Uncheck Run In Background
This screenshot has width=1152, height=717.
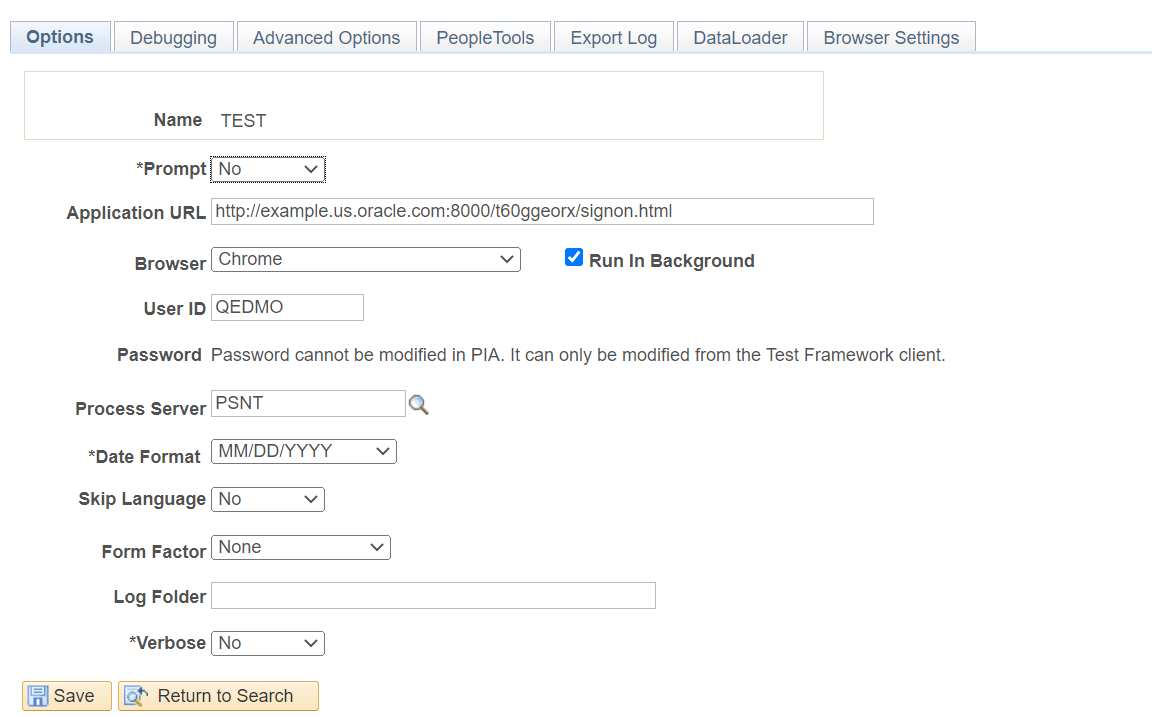point(573,257)
